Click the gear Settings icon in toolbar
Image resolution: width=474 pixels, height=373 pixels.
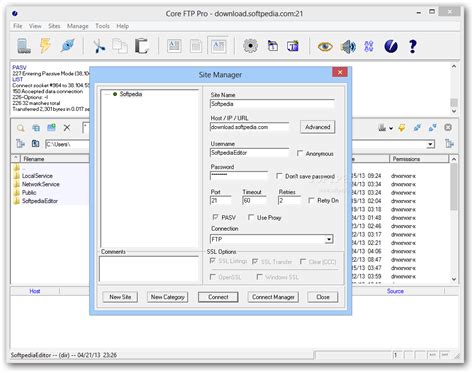tap(250, 46)
